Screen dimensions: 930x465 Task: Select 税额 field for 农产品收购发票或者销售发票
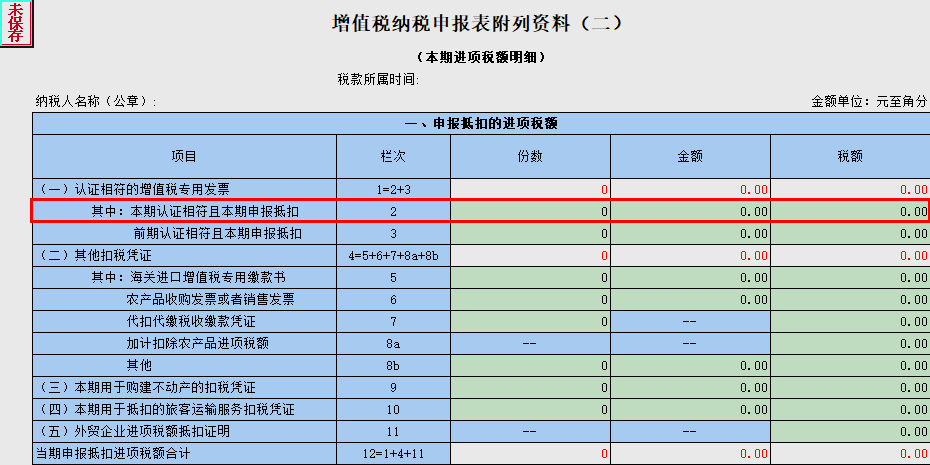pyautogui.click(x=850, y=300)
